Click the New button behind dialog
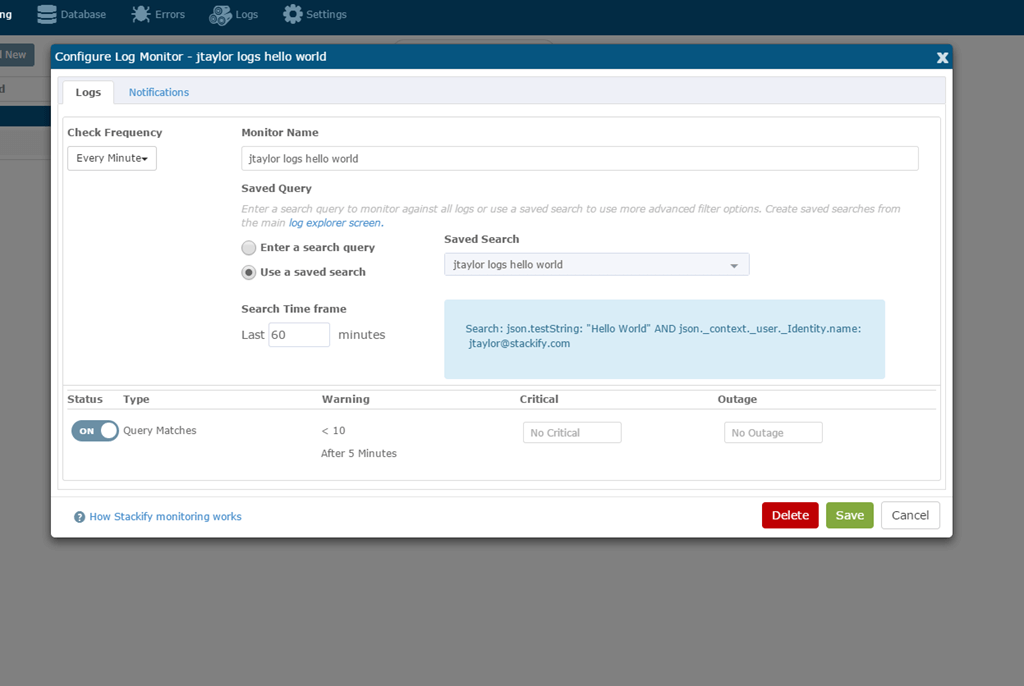 point(16,55)
